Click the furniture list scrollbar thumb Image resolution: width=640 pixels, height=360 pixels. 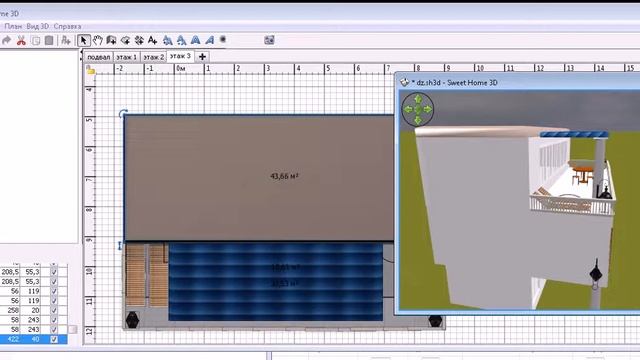[x=73, y=329]
